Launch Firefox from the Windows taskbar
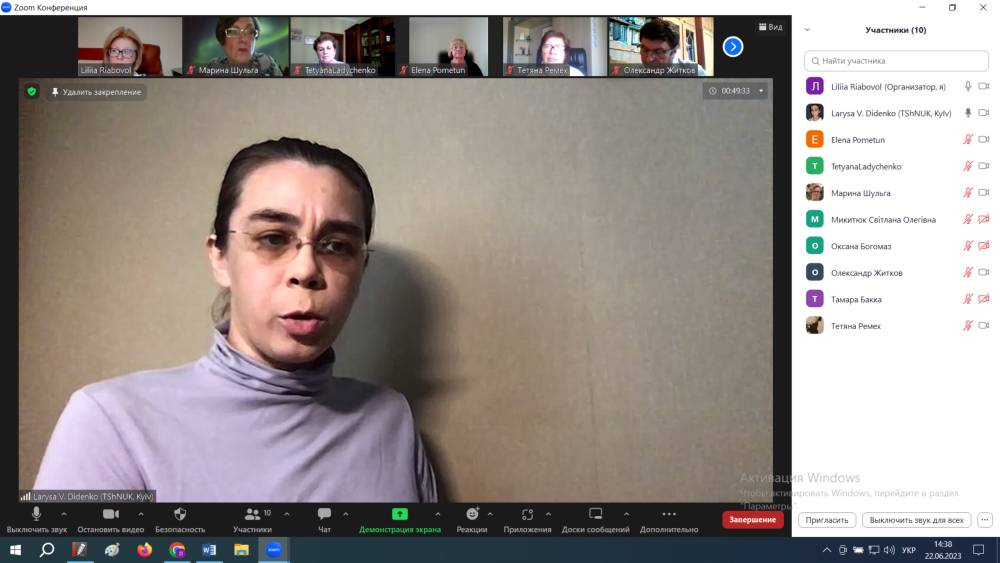1000x563 pixels. click(144, 550)
